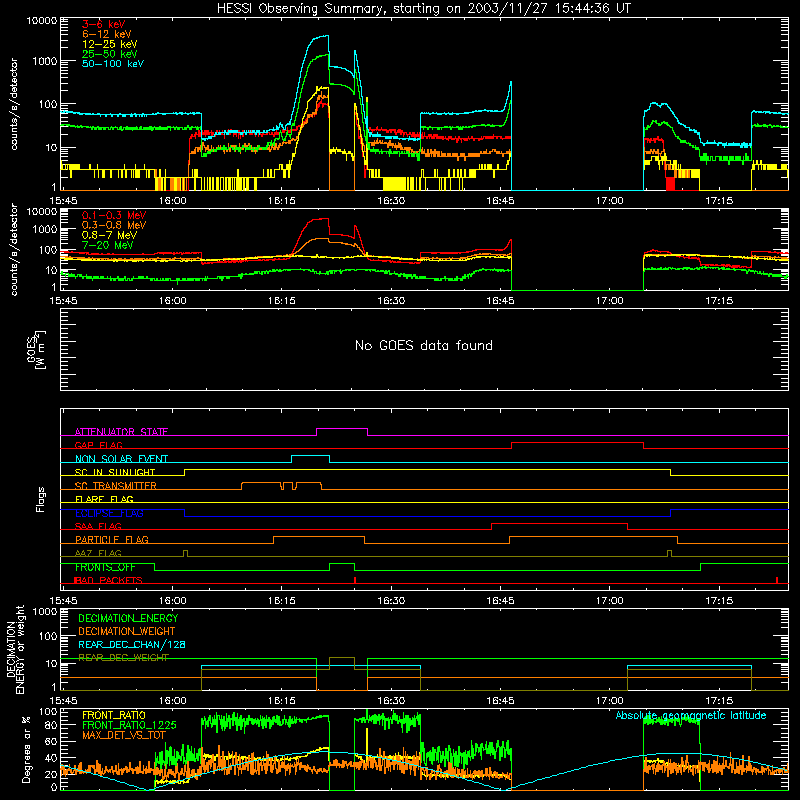Select 17:15 tick label under decimation panel
Screen dimensions: 800x800
tap(719, 701)
